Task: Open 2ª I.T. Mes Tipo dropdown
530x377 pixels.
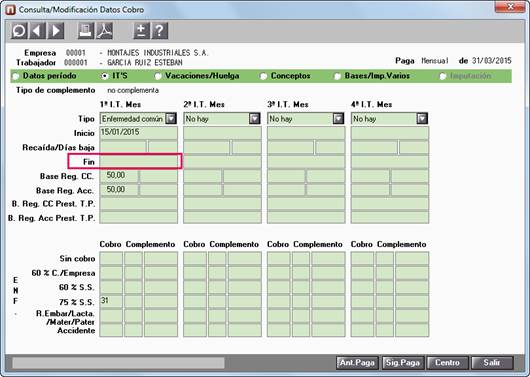Action: [255, 119]
